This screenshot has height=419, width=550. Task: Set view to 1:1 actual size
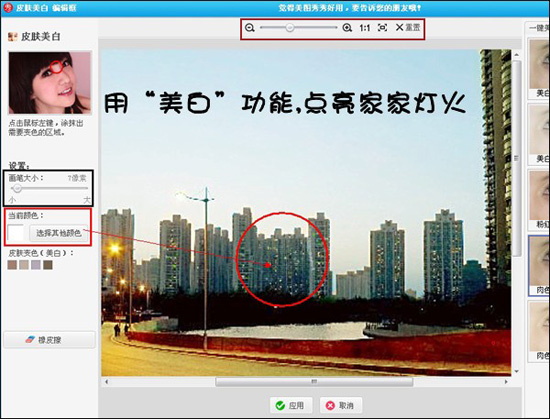click(x=365, y=28)
